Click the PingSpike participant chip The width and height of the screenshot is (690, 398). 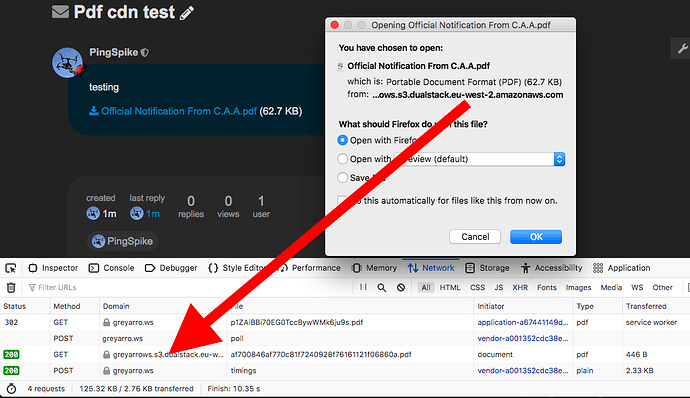pos(122,241)
